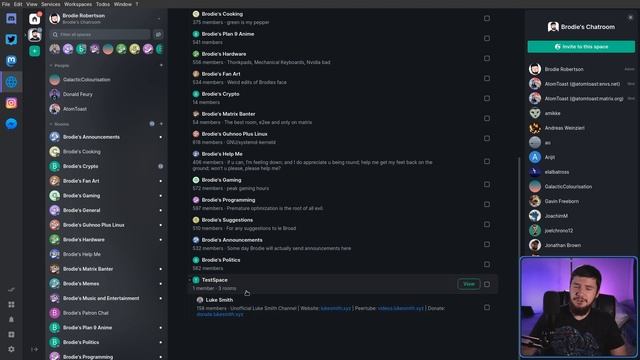This screenshot has height=360, width=640.
Task: Go to the Home space button
Action: [35, 19]
